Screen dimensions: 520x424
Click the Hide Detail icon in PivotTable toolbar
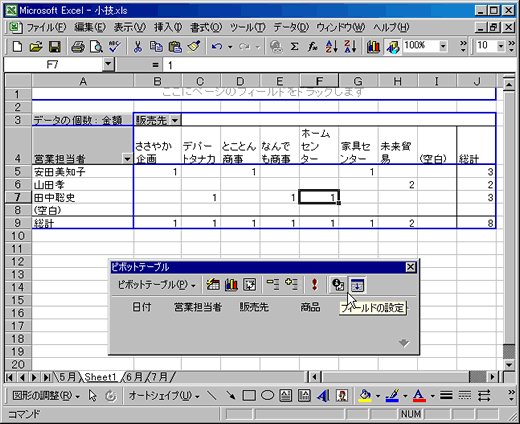[273, 285]
